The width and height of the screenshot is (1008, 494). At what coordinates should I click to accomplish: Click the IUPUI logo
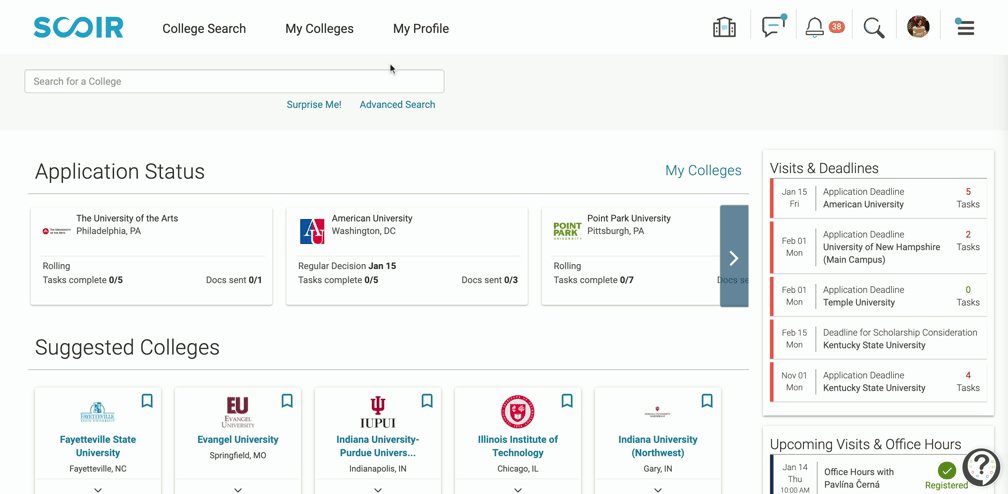coord(377,412)
